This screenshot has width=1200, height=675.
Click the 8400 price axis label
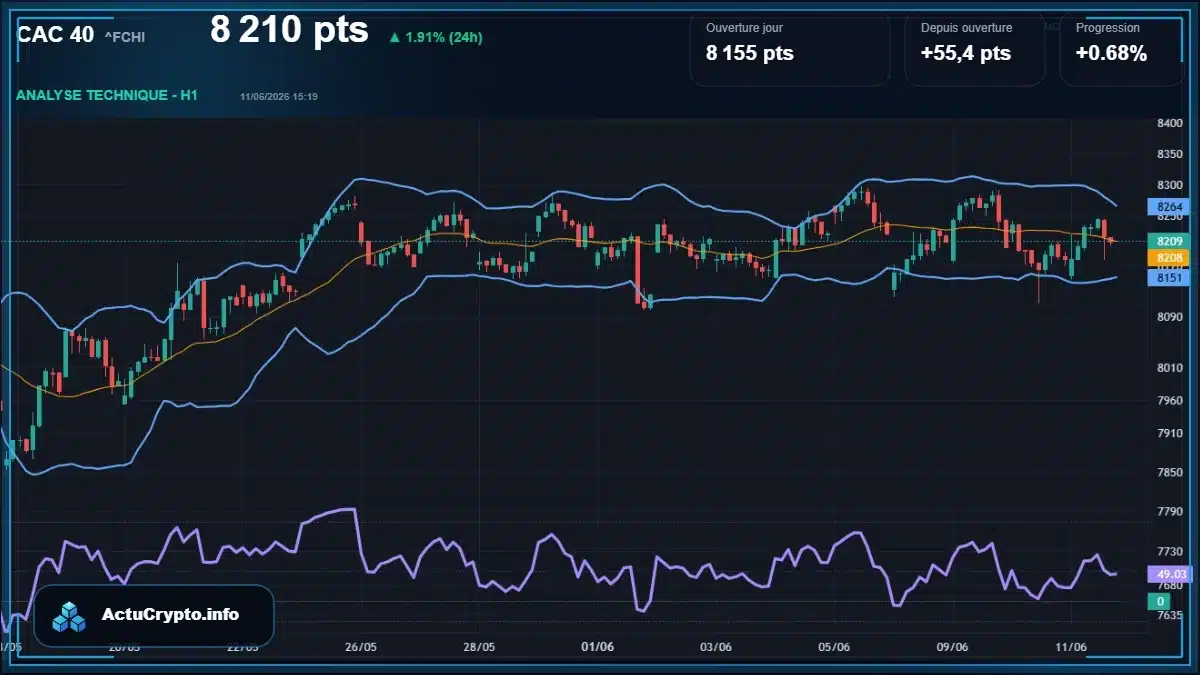[1169, 124]
